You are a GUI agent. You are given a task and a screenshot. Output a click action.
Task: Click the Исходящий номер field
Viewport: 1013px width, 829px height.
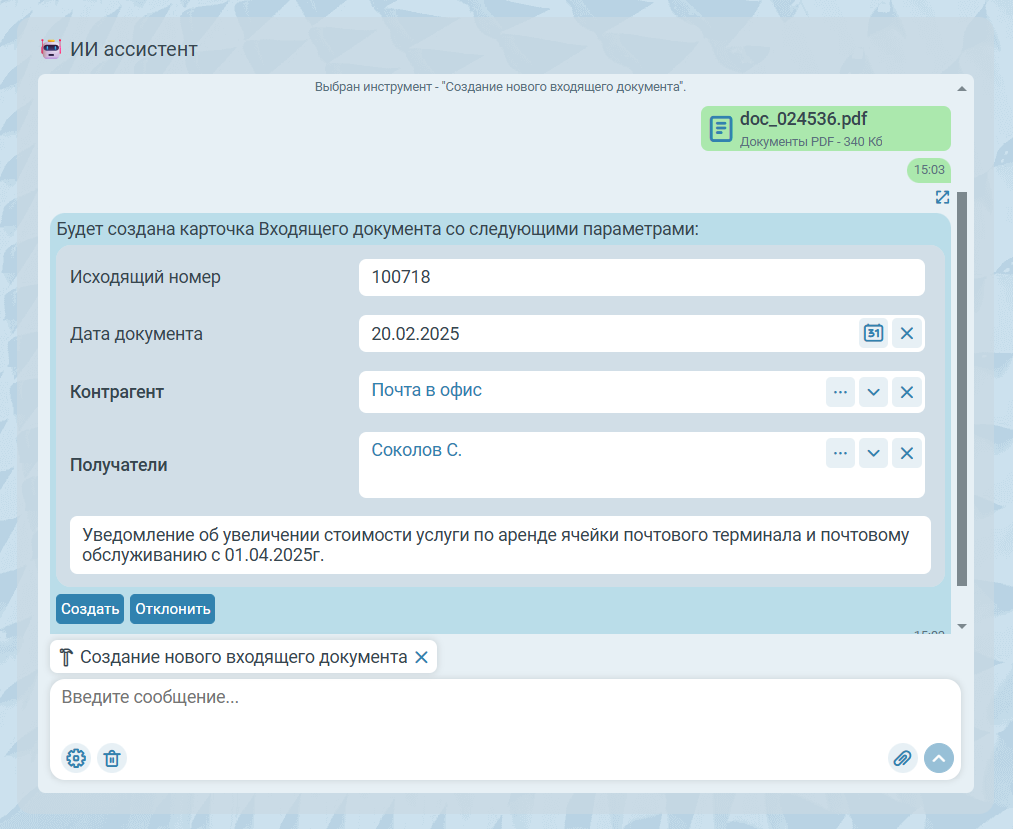(640, 277)
